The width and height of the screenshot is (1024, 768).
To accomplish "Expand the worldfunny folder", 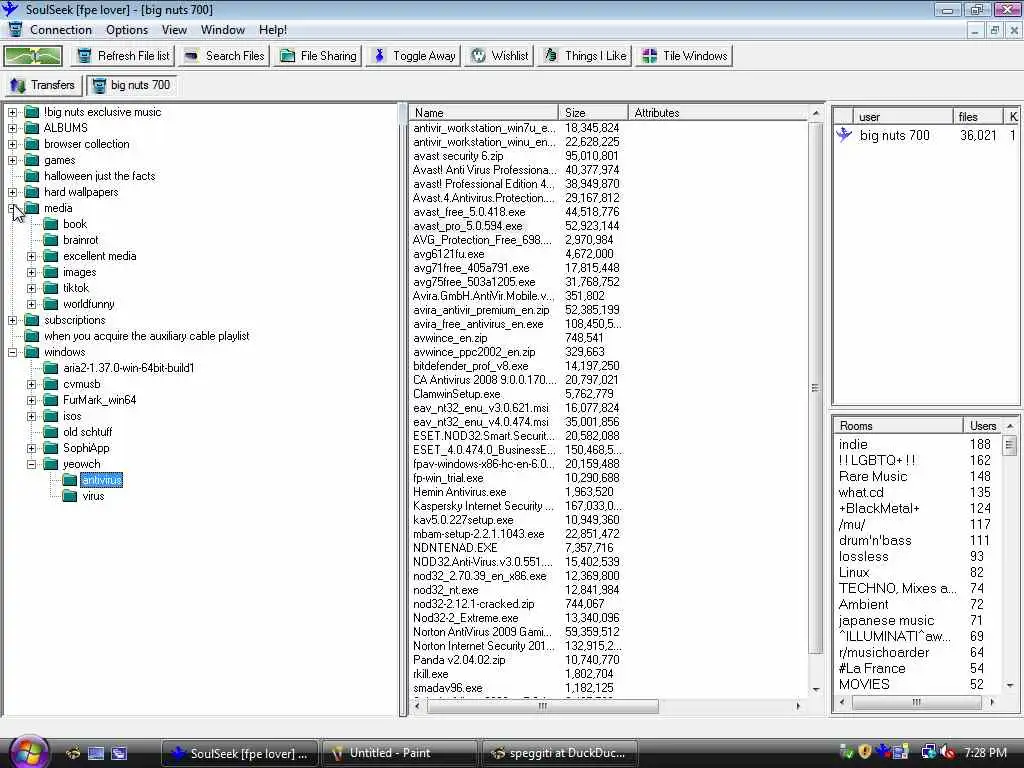I will [31, 304].
